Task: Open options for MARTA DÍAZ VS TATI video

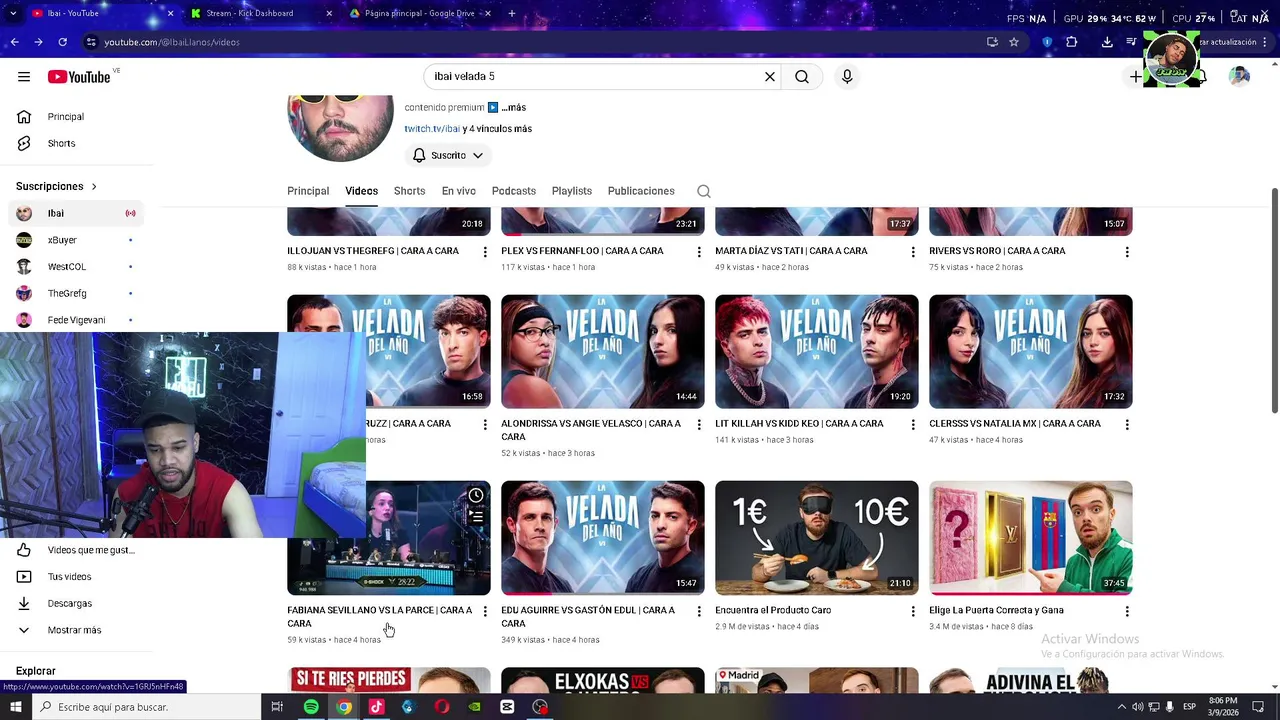Action: (x=913, y=252)
